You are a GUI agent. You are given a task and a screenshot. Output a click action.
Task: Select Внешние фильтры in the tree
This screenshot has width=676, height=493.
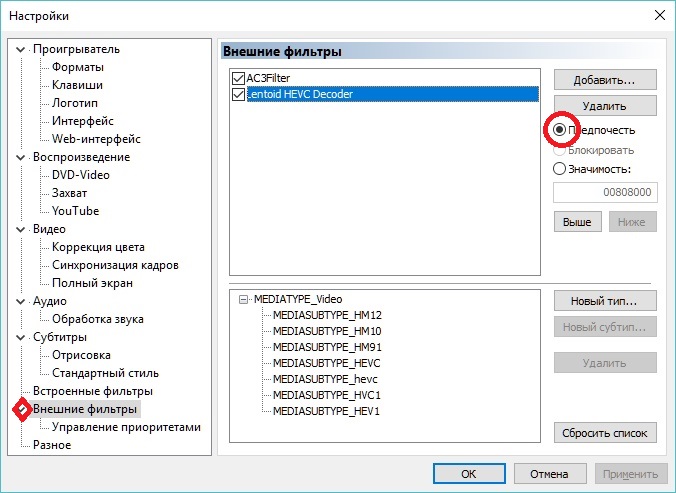(85, 409)
